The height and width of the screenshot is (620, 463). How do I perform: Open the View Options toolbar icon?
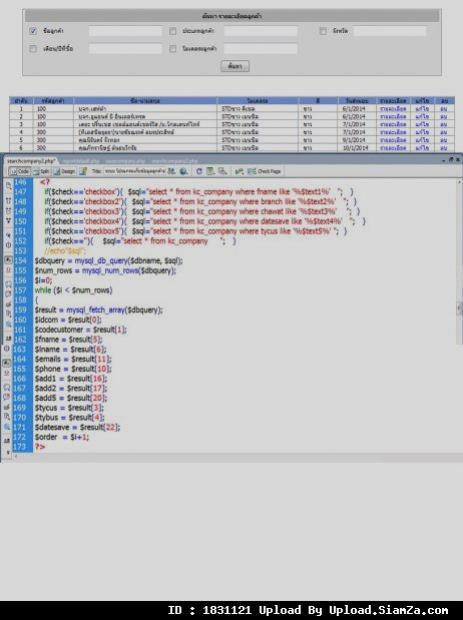click(x=210, y=171)
